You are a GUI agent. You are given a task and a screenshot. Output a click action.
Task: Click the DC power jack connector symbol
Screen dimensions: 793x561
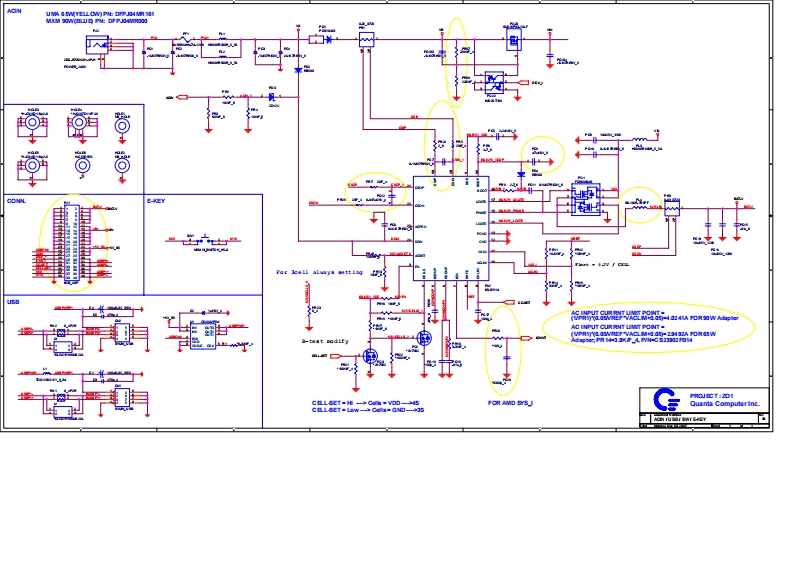click(x=96, y=46)
